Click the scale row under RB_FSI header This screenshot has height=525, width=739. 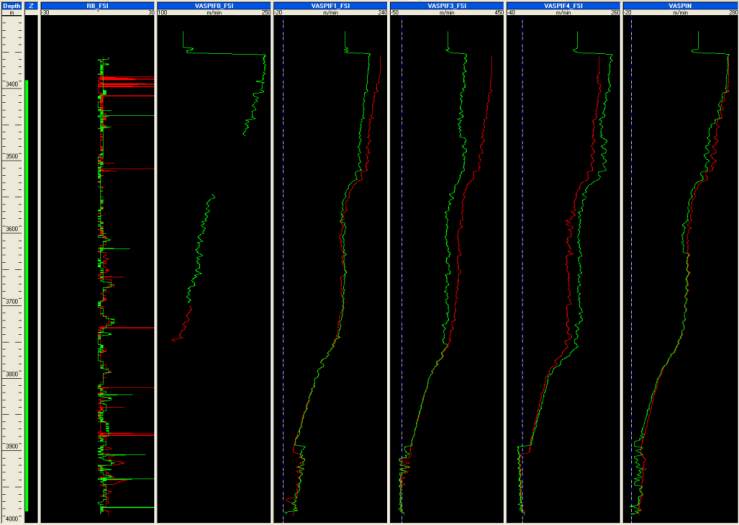pos(97,13)
